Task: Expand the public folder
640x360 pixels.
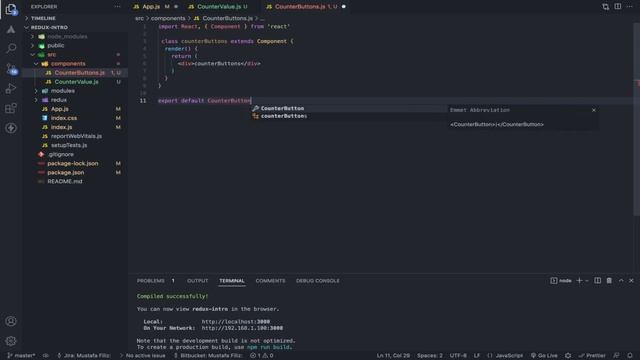Action: click(x=56, y=45)
